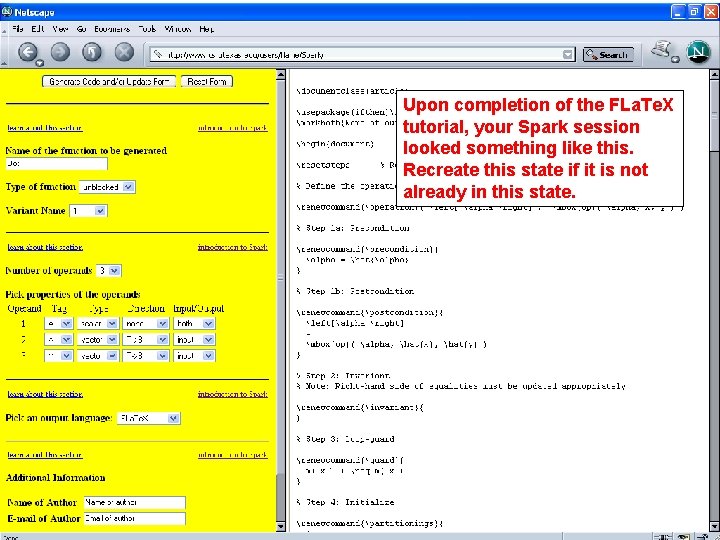This screenshot has width=720, height=540.
Task: Open the Window menu
Action: [178, 28]
